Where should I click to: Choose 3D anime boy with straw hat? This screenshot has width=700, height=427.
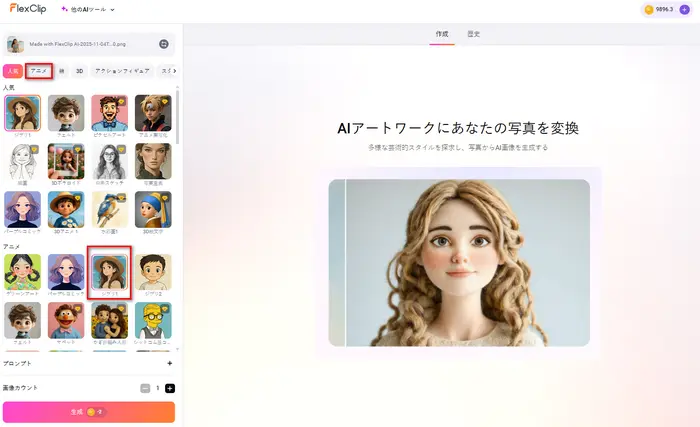66,209
